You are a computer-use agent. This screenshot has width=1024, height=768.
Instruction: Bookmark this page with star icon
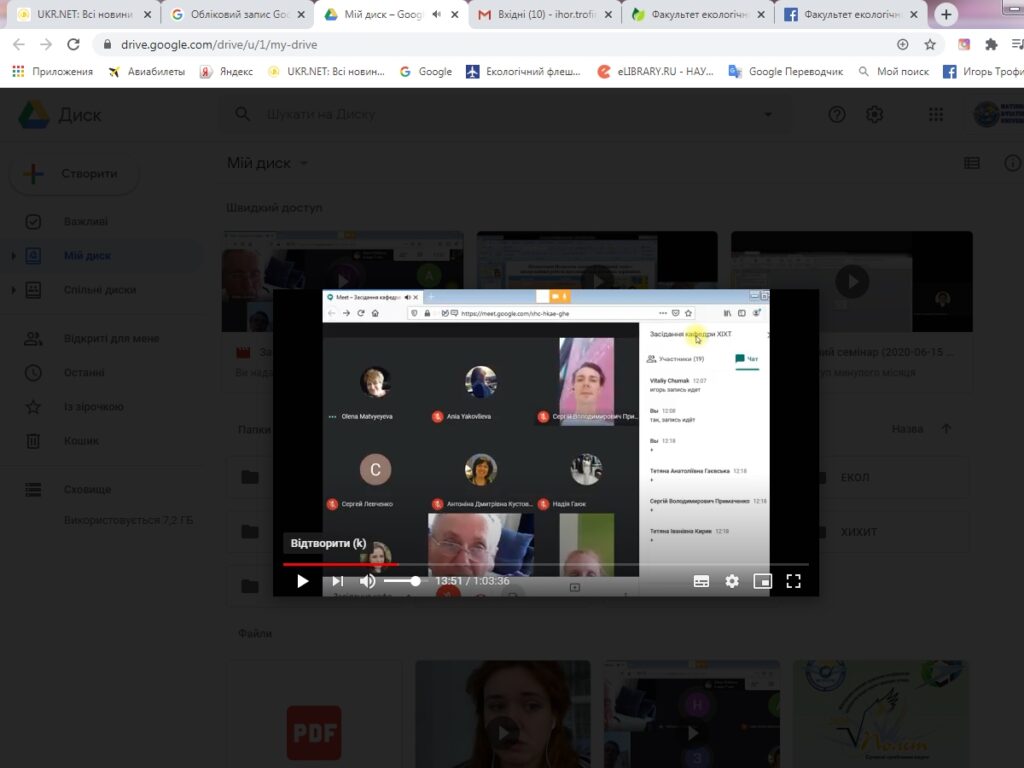(x=930, y=45)
